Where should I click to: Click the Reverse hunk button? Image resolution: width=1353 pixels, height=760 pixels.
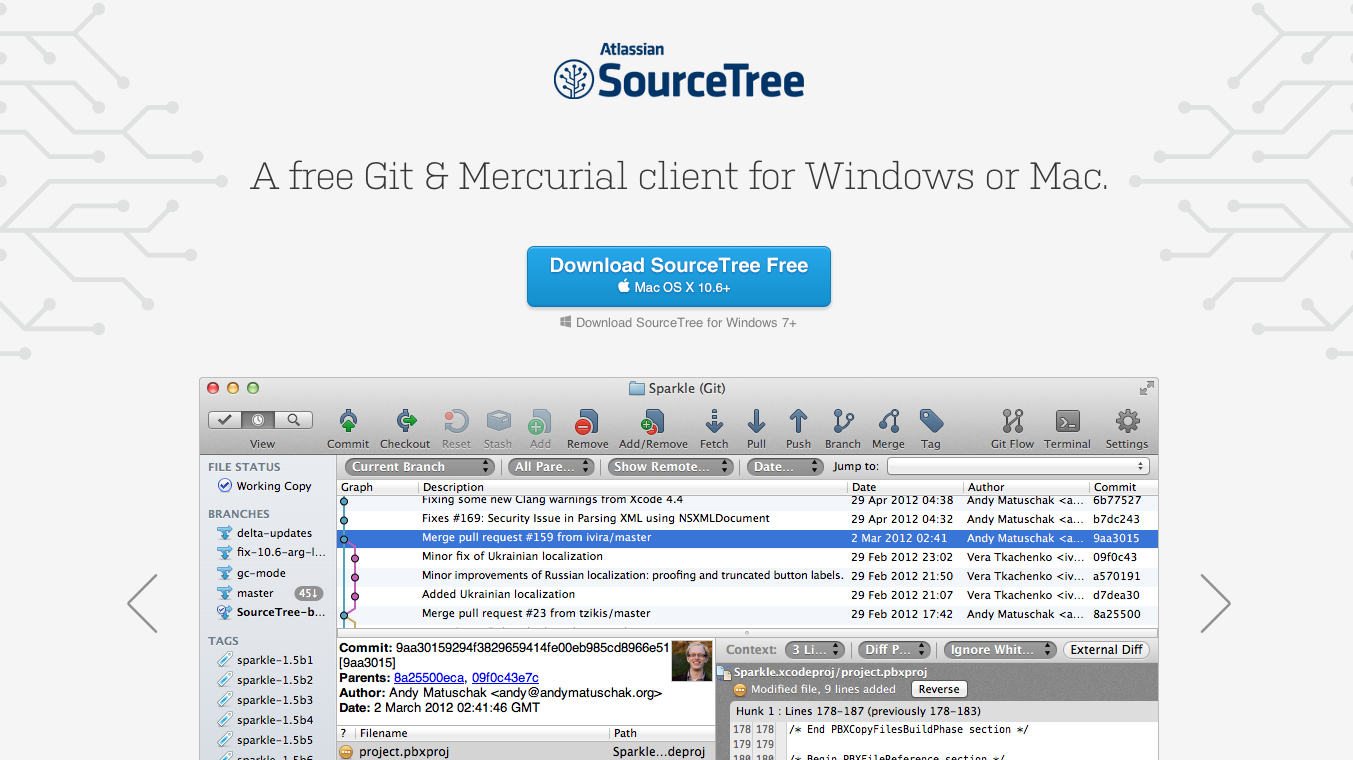[x=939, y=689]
